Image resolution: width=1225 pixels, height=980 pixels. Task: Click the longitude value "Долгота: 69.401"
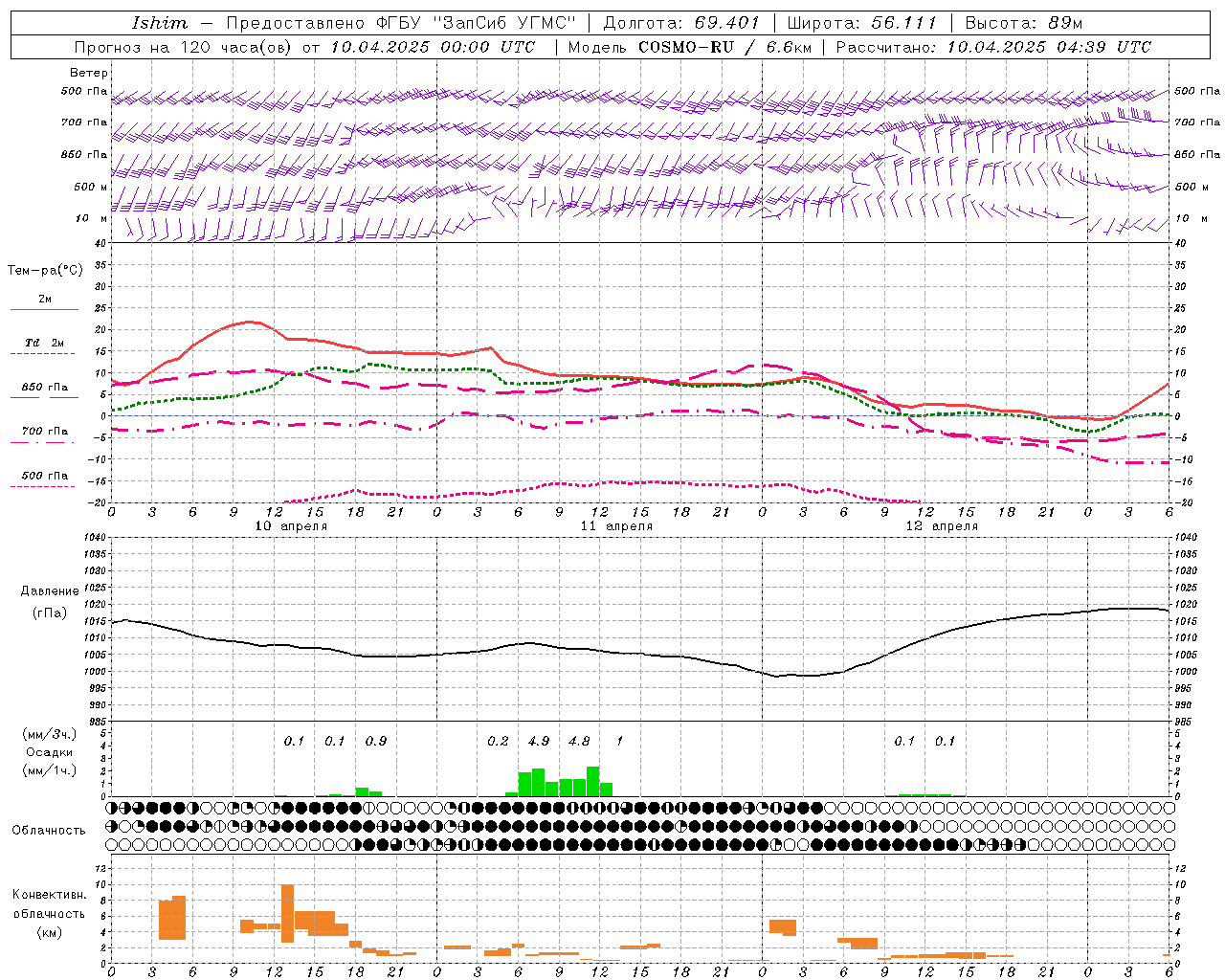(x=681, y=22)
